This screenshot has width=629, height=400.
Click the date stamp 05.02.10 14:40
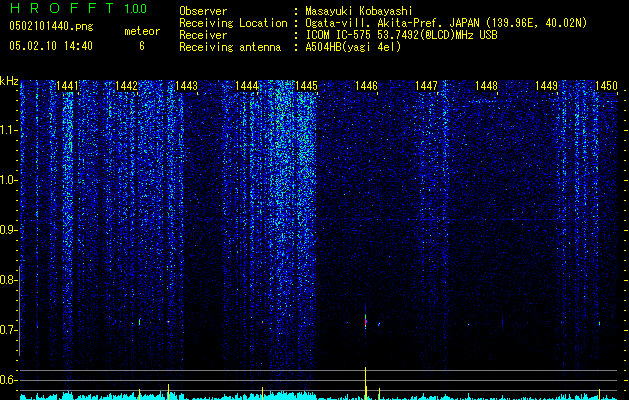click(51, 46)
